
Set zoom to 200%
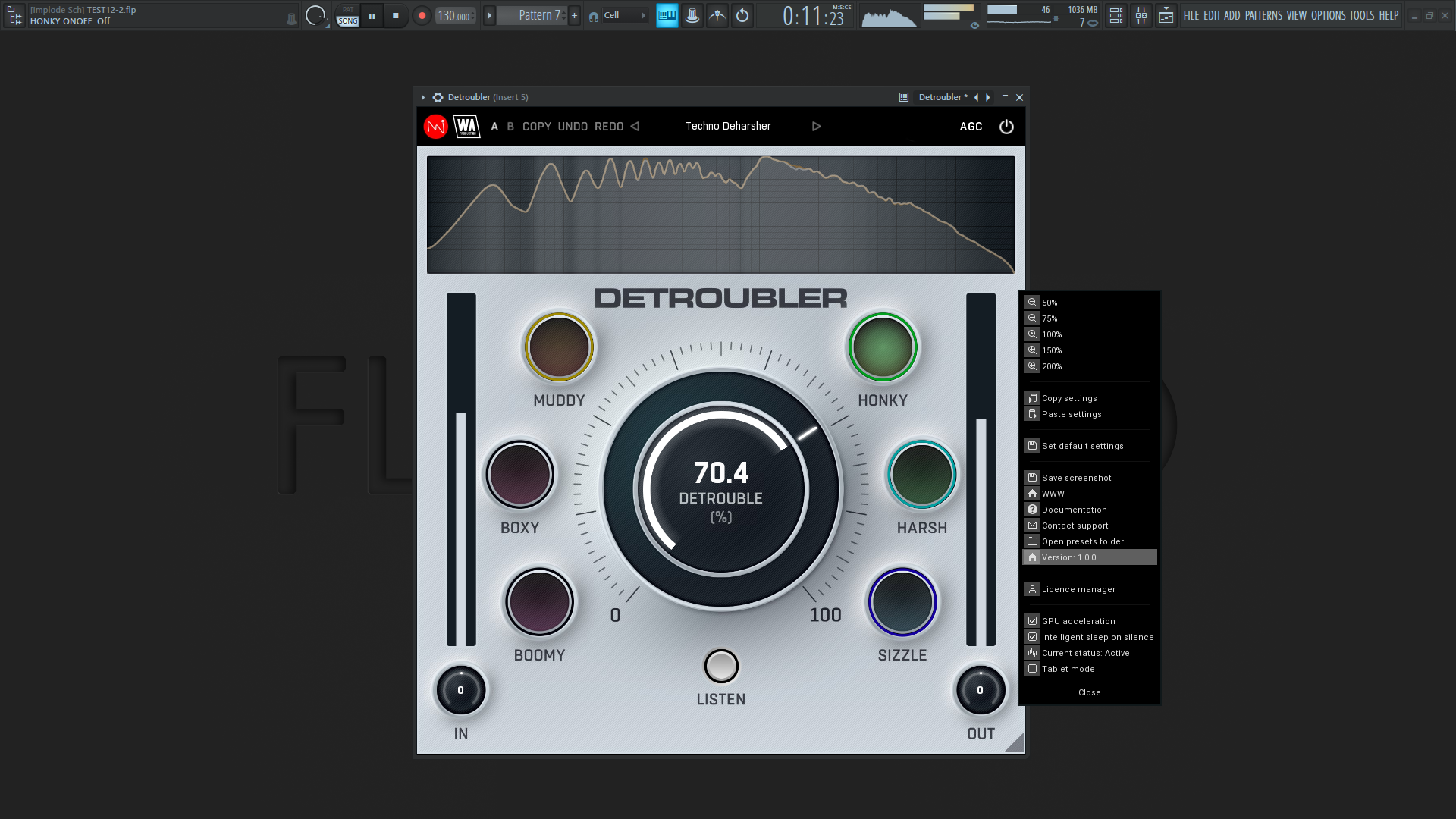(1089, 366)
